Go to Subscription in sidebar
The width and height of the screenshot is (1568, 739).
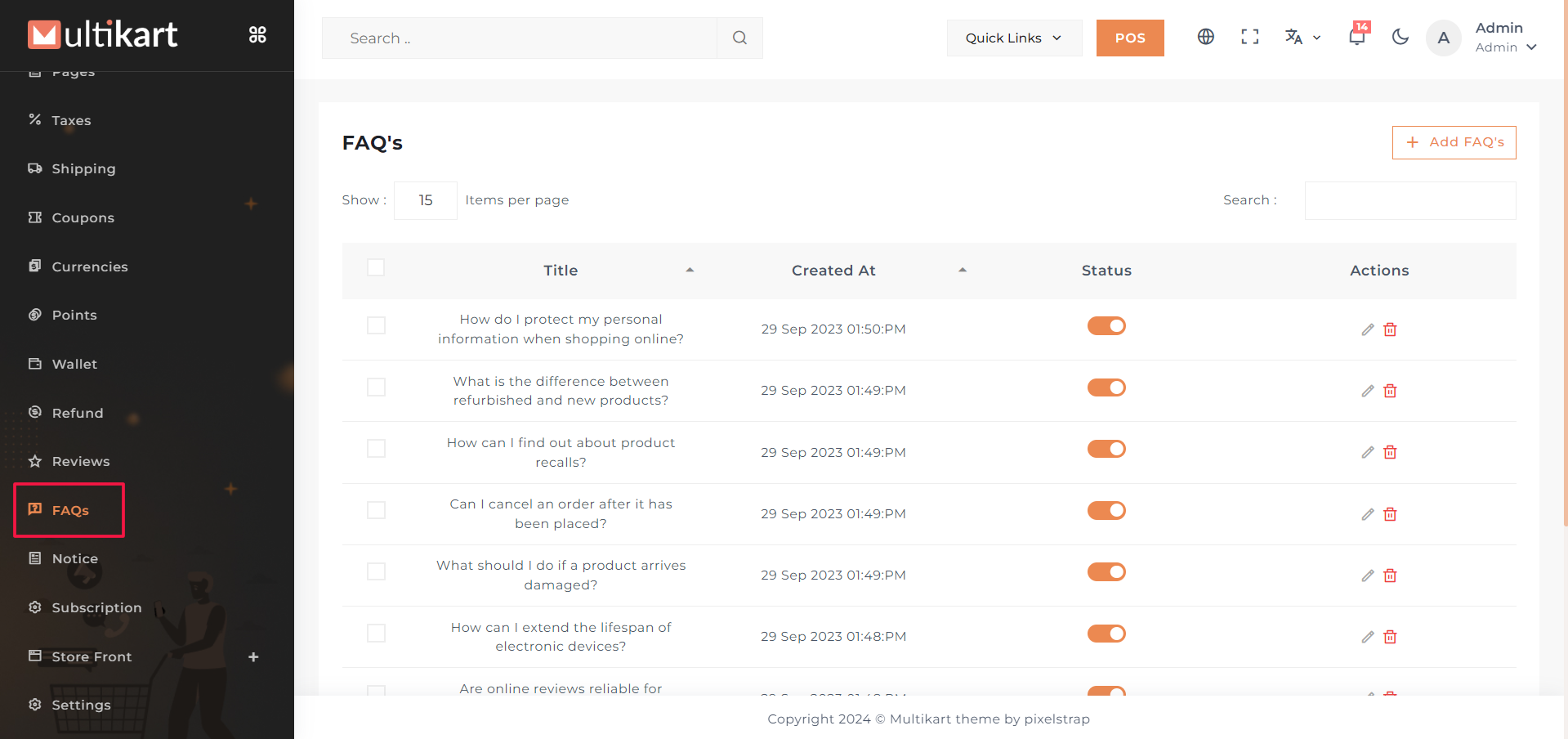click(96, 607)
